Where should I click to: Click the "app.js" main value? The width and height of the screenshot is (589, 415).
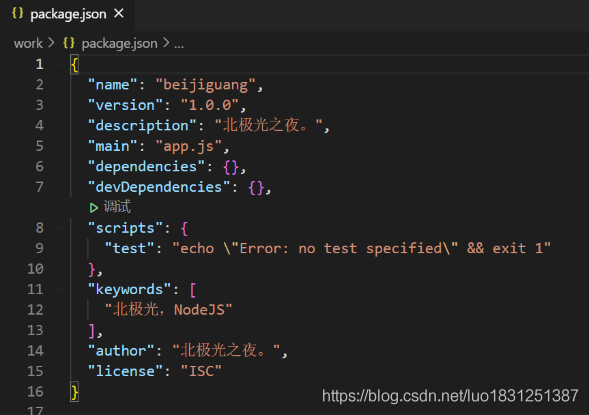189,146
